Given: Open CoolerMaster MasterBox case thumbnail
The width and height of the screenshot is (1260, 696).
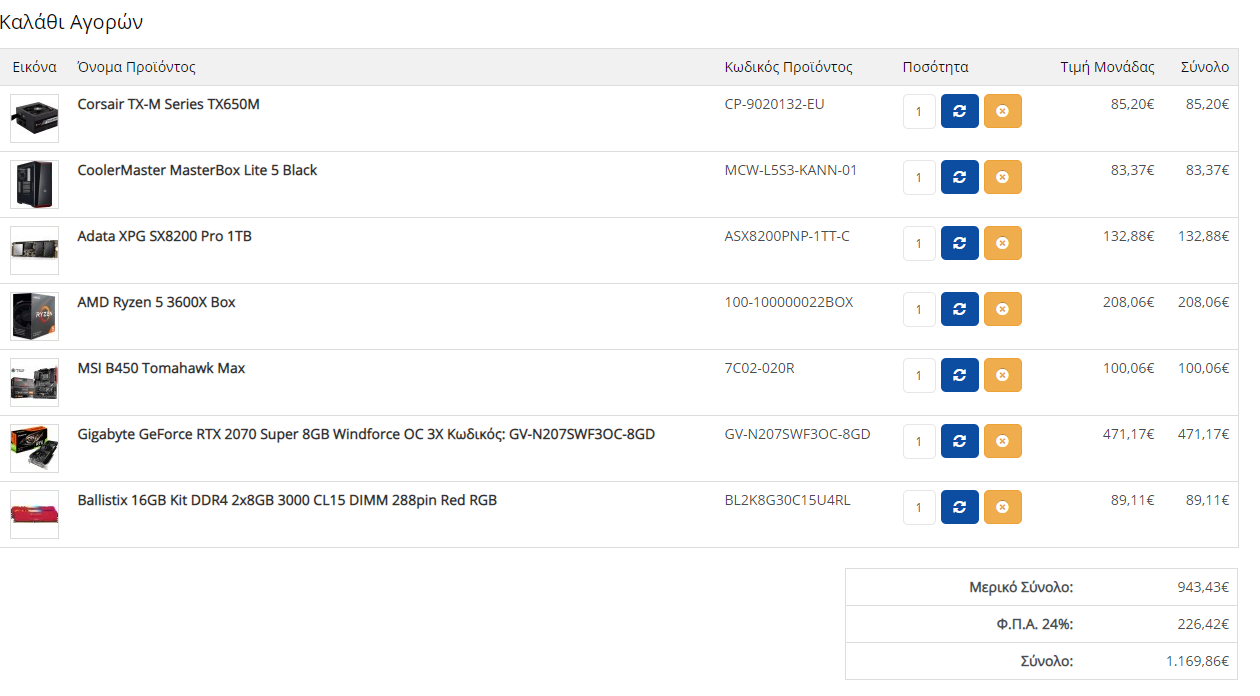Looking at the screenshot, I should (x=34, y=184).
